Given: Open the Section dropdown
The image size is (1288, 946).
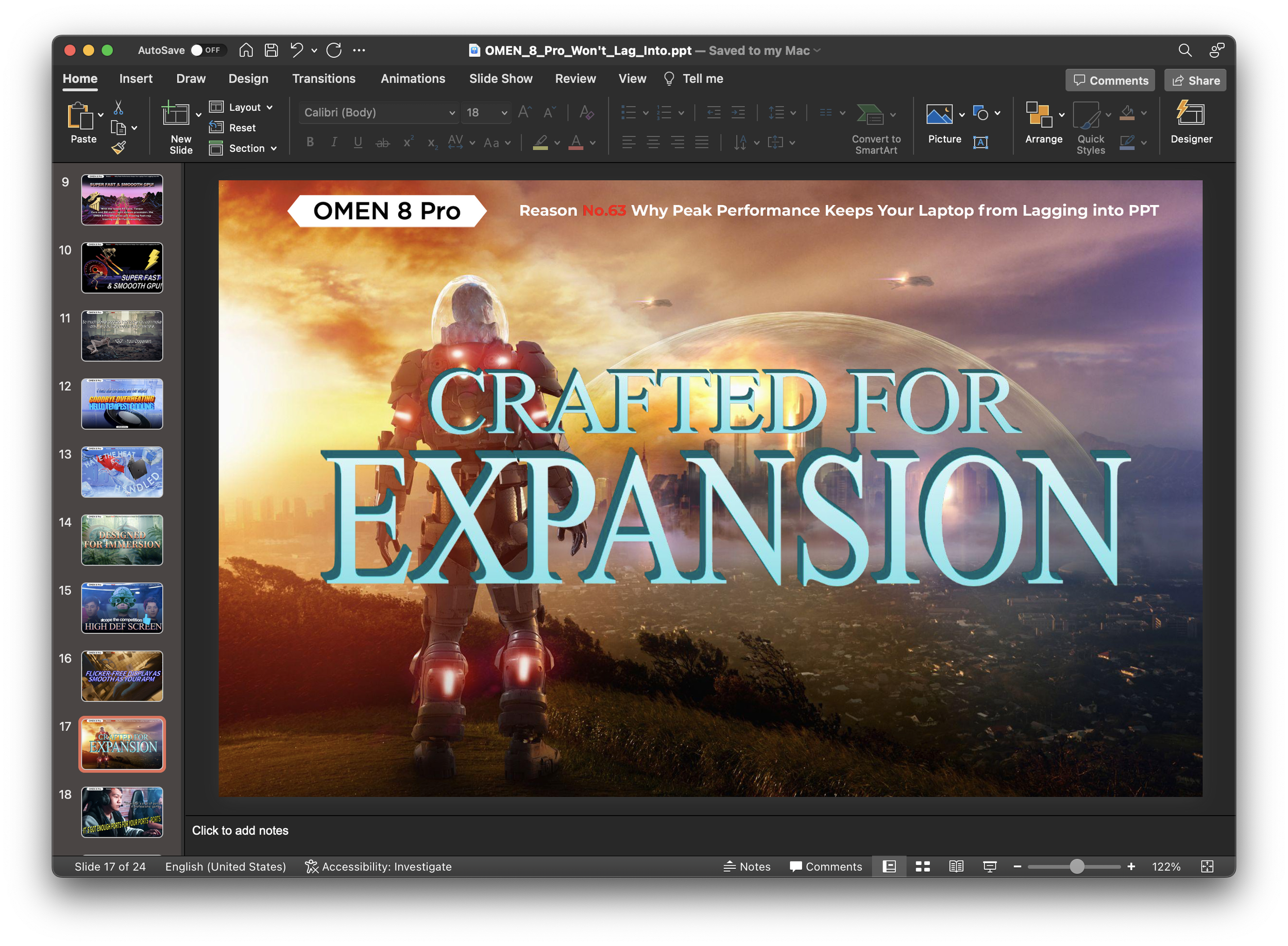Looking at the screenshot, I should click(243, 148).
